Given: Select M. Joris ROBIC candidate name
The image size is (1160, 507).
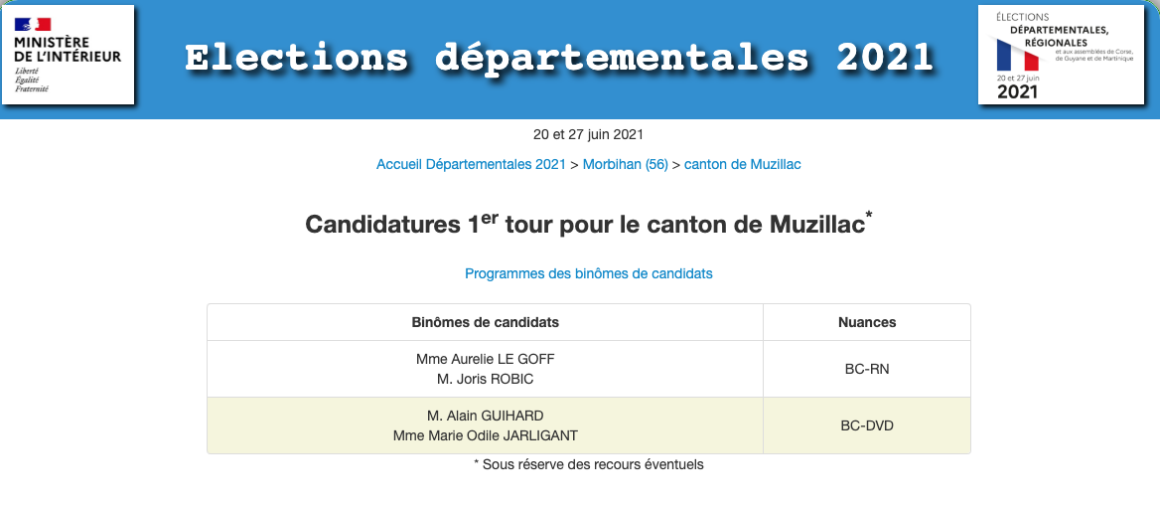Looking at the screenshot, I should 485,379.
